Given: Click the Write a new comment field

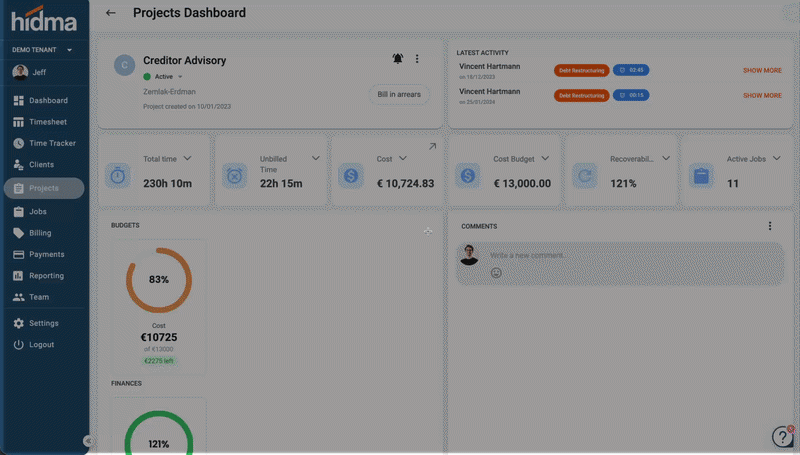Looking at the screenshot, I should (x=619, y=264).
